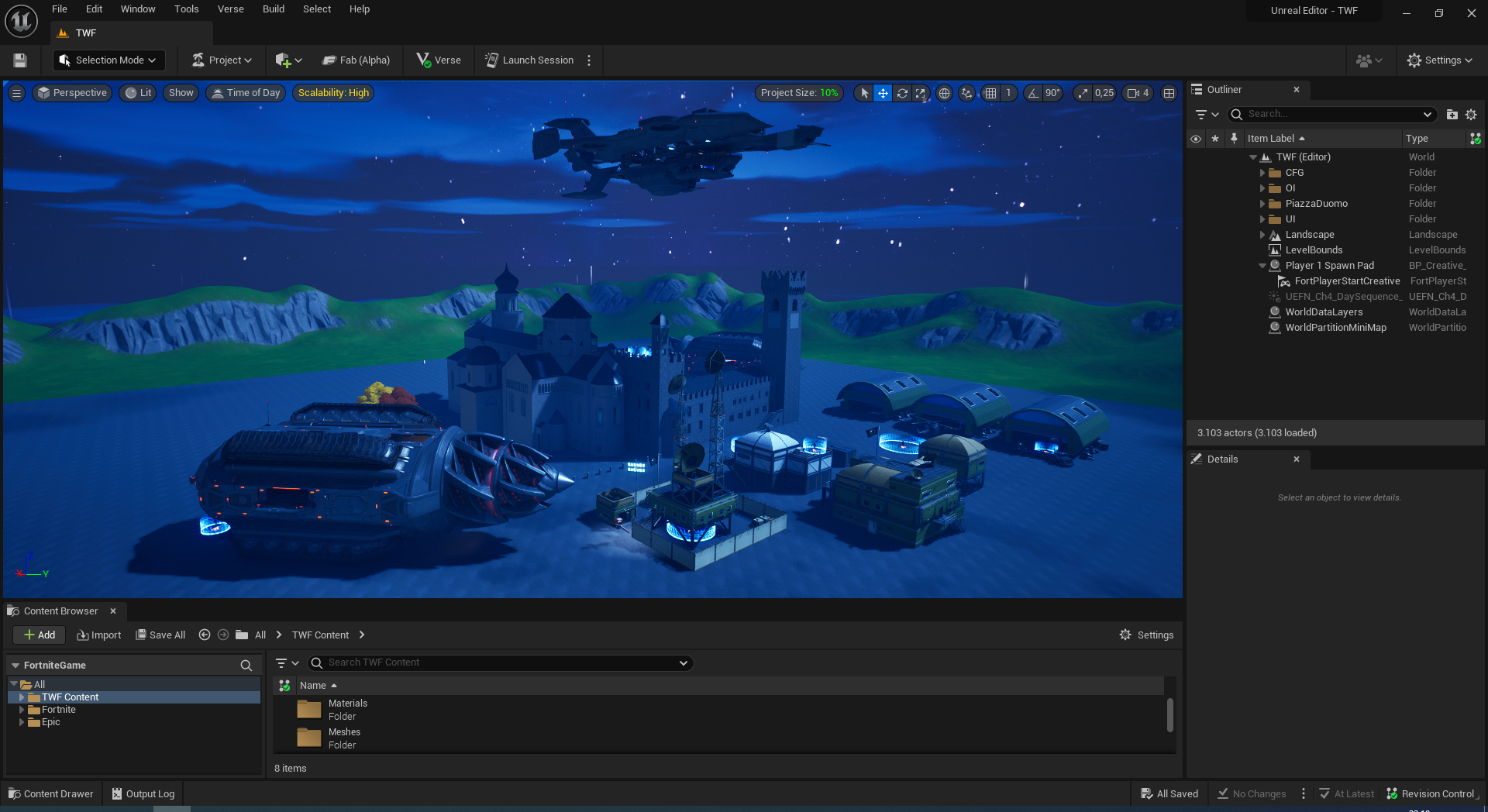Toggle surface snapping icon
Screen dimensions: 1488x812
966,93
